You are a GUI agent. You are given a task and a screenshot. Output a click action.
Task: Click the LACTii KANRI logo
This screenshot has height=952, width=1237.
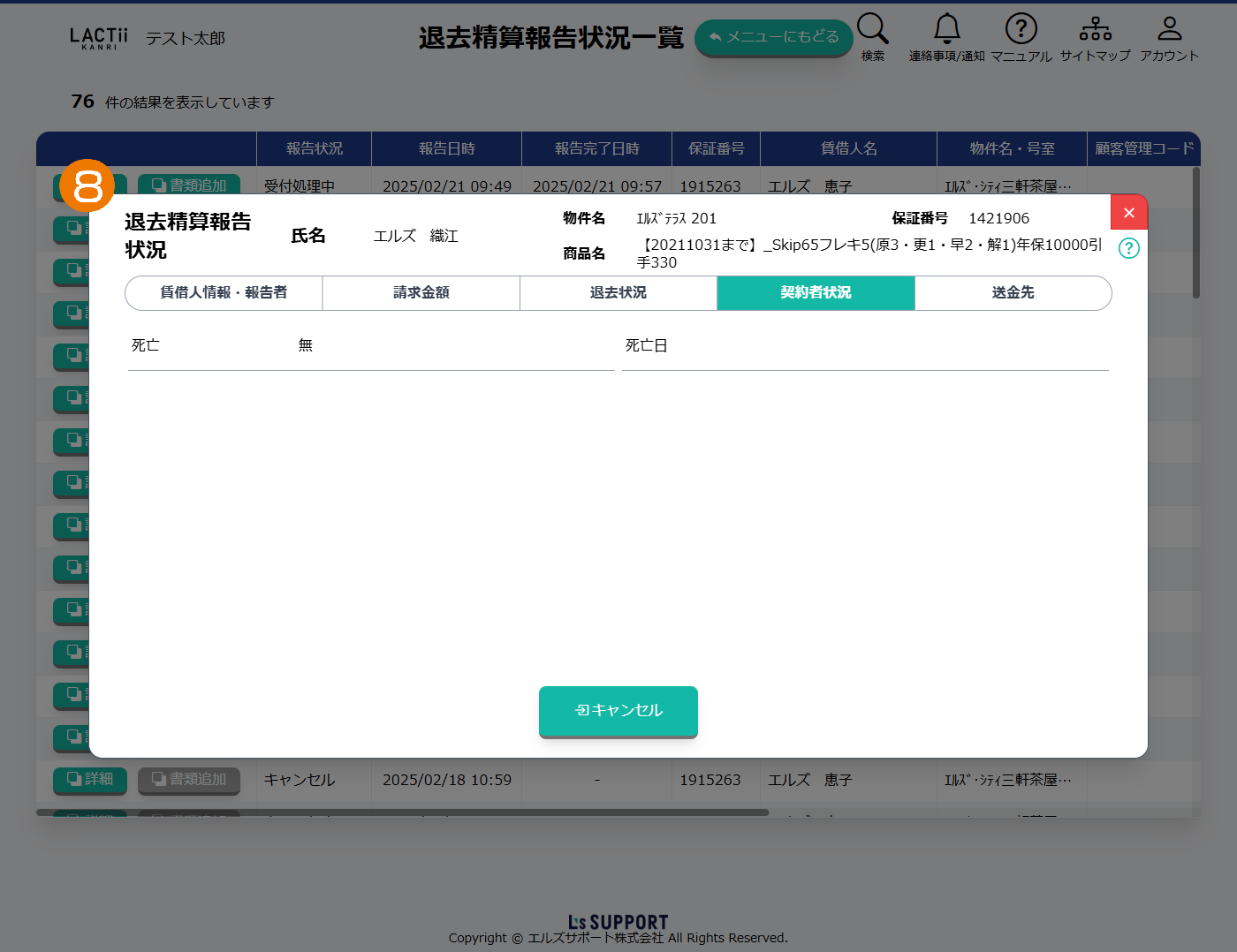pyautogui.click(x=98, y=38)
